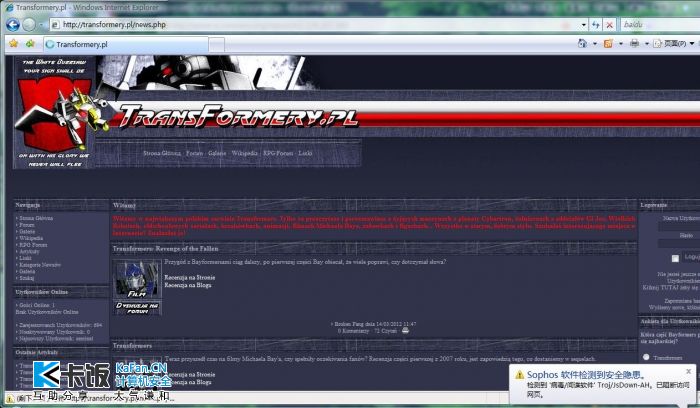Click Forum in Nawigacja sidebar
Image resolution: width=700 pixels, height=408 pixels.
tap(27, 225)
